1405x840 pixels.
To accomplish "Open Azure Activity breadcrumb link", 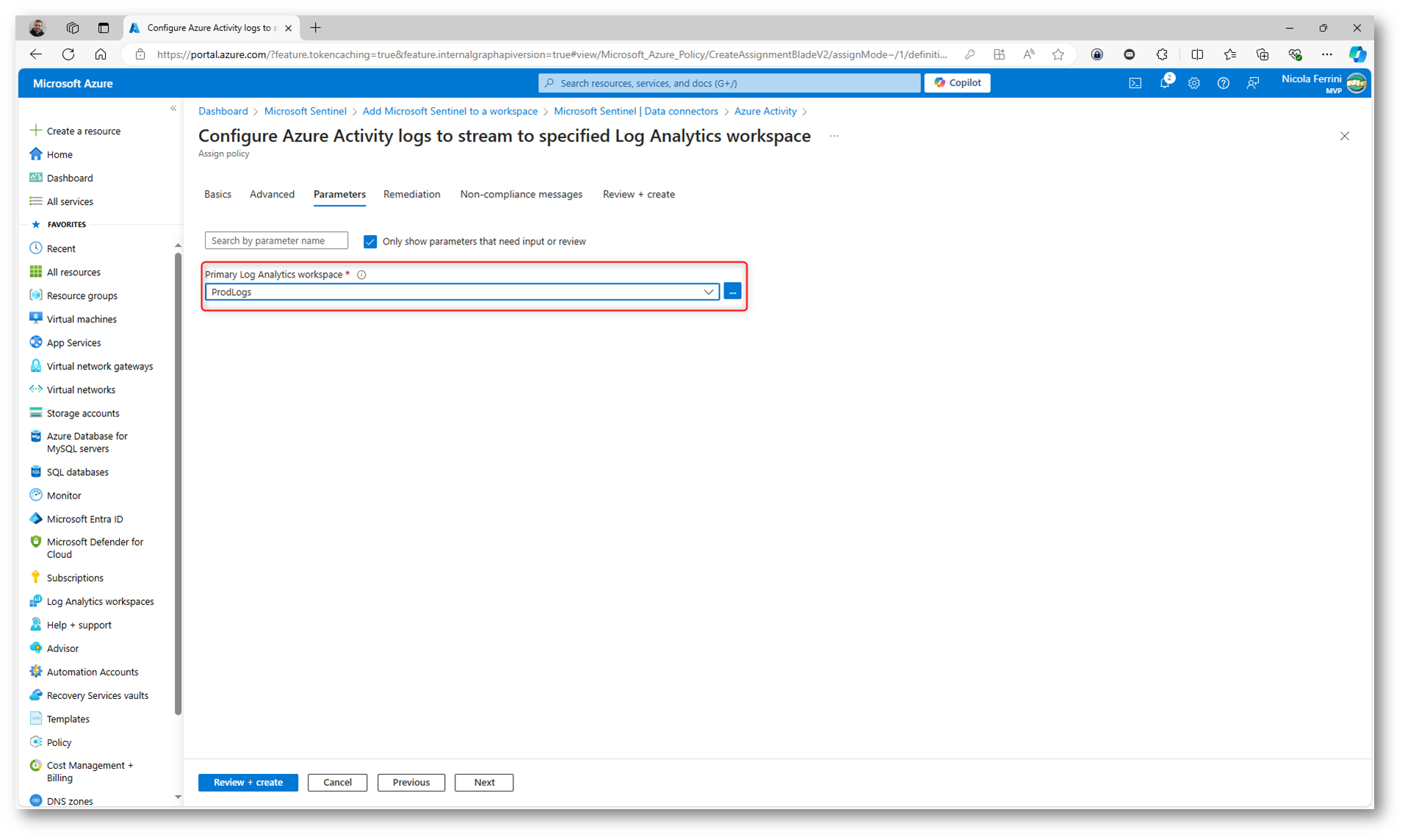I will pos(765,111).
